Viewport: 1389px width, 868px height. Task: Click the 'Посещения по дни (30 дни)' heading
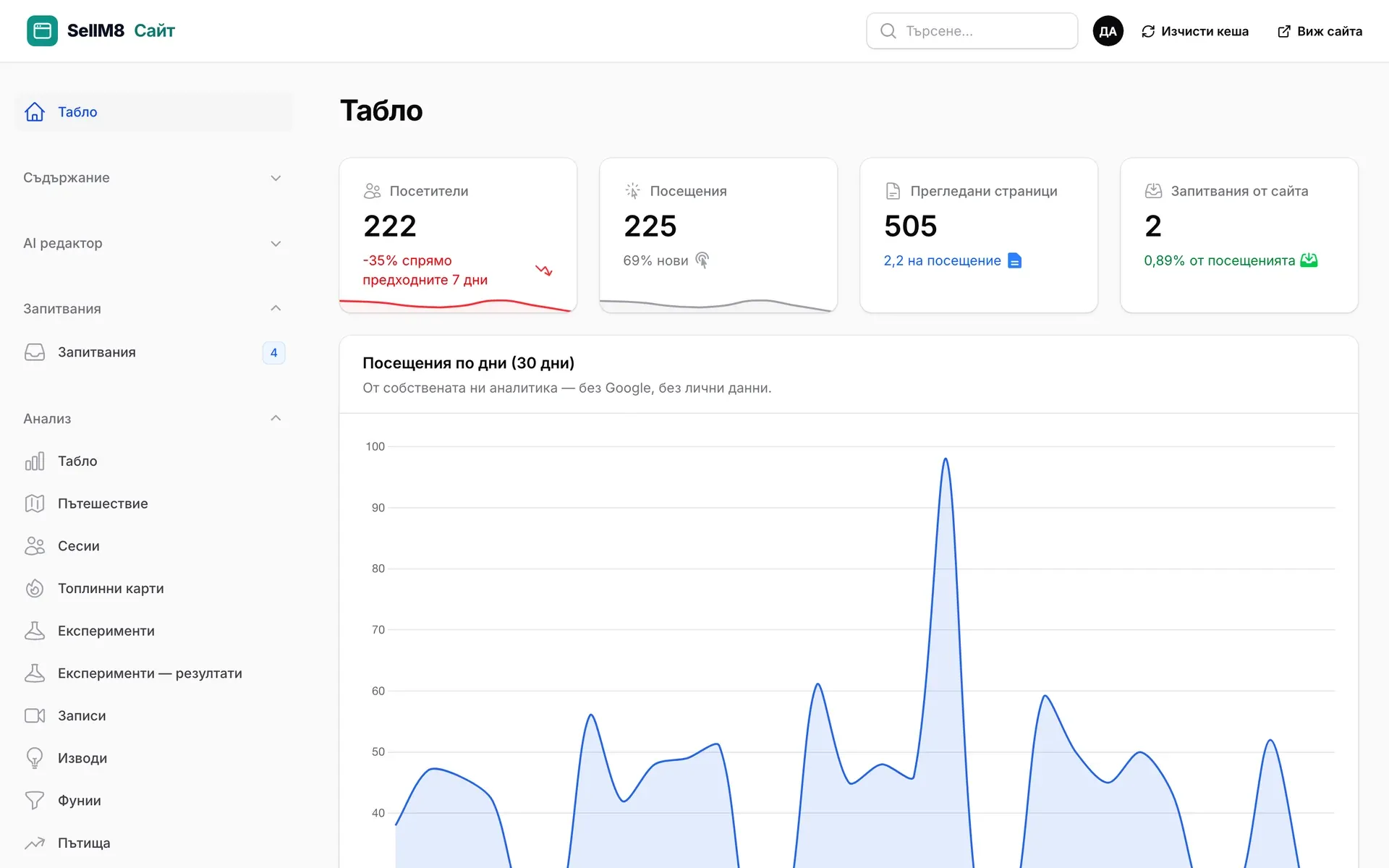pos(468,363)
